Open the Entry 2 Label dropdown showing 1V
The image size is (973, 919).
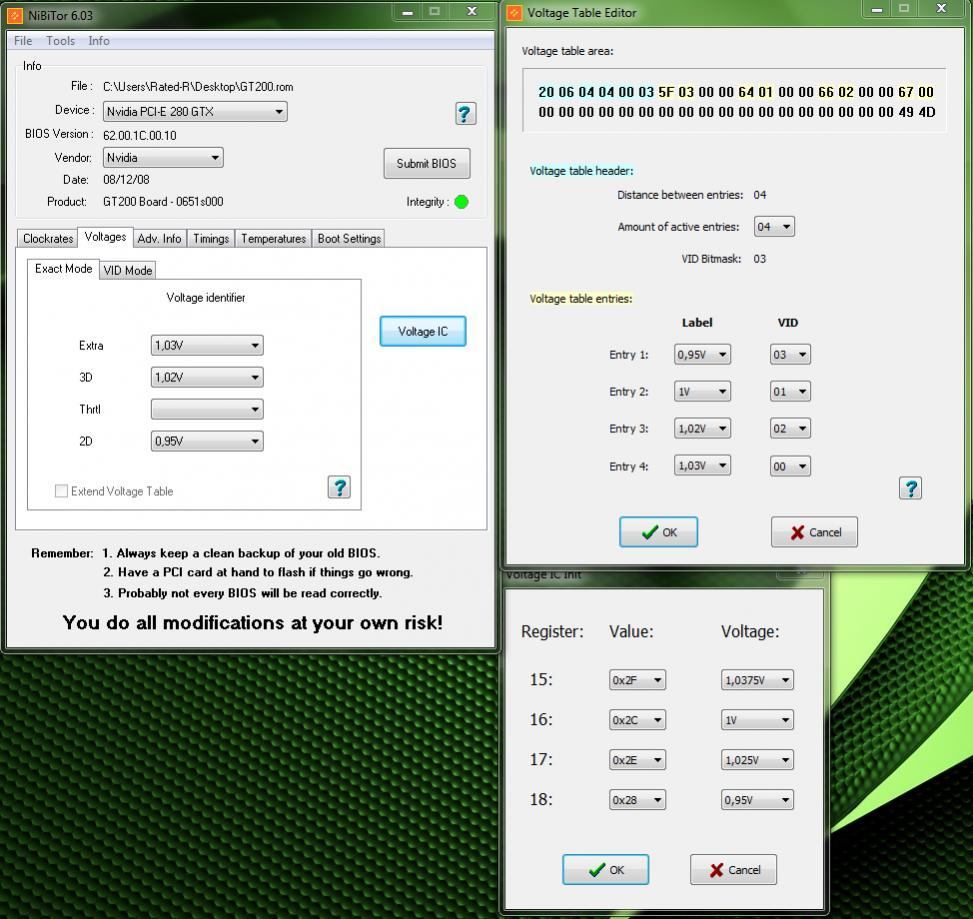tap(702, 392)
